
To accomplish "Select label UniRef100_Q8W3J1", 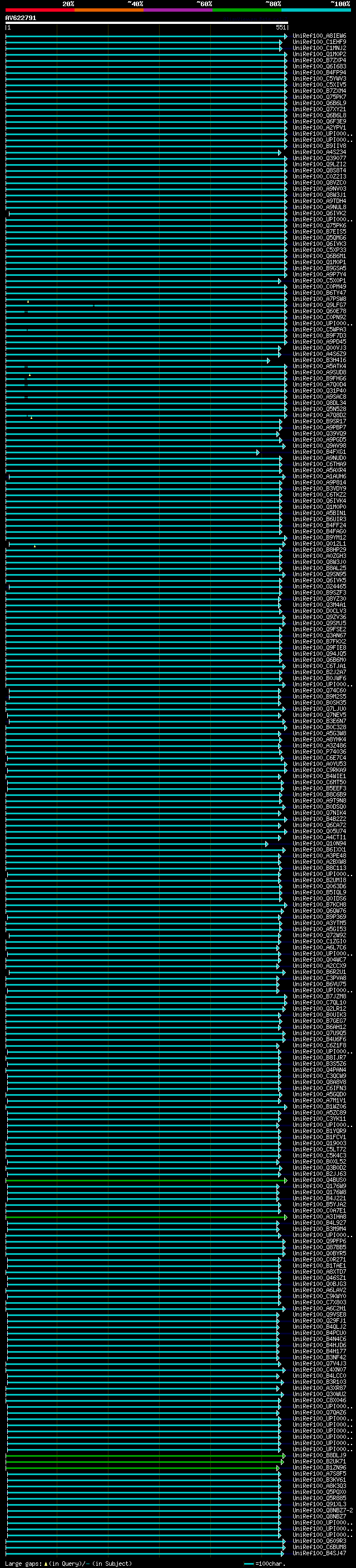I will (319, 195).
